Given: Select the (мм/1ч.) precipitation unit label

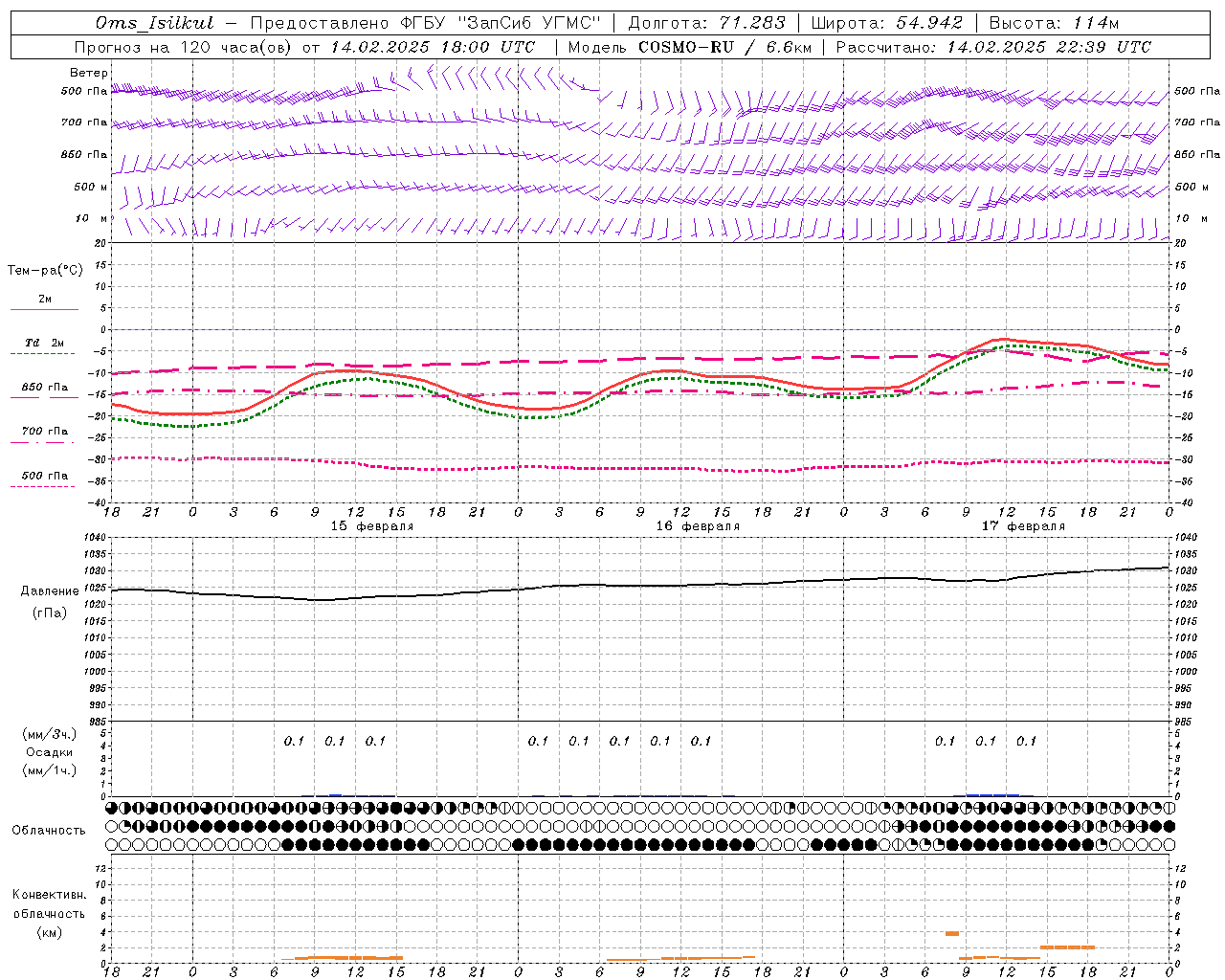Looking at the screenshot, I should click(x=50, y=770).
